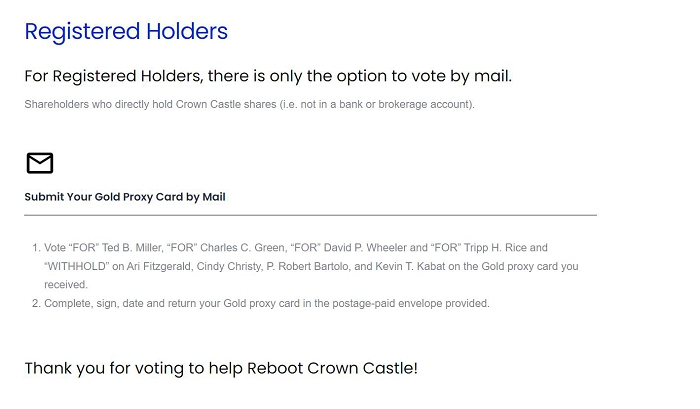This screenshot has height=409, width=700.
Task: Click the mail envelope icon
Action: 39,163
